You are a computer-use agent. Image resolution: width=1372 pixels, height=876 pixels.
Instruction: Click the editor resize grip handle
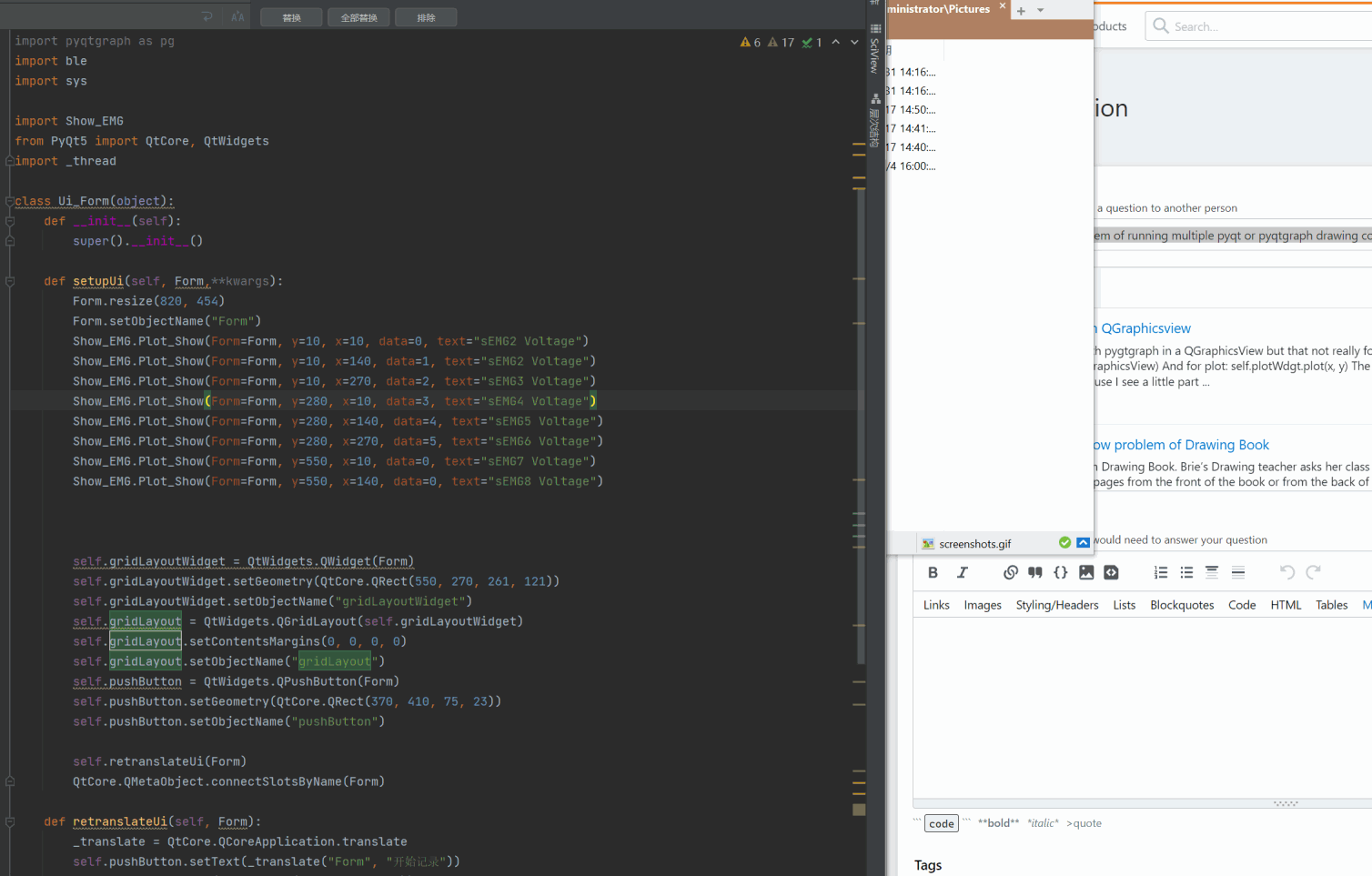[1286, 803]
